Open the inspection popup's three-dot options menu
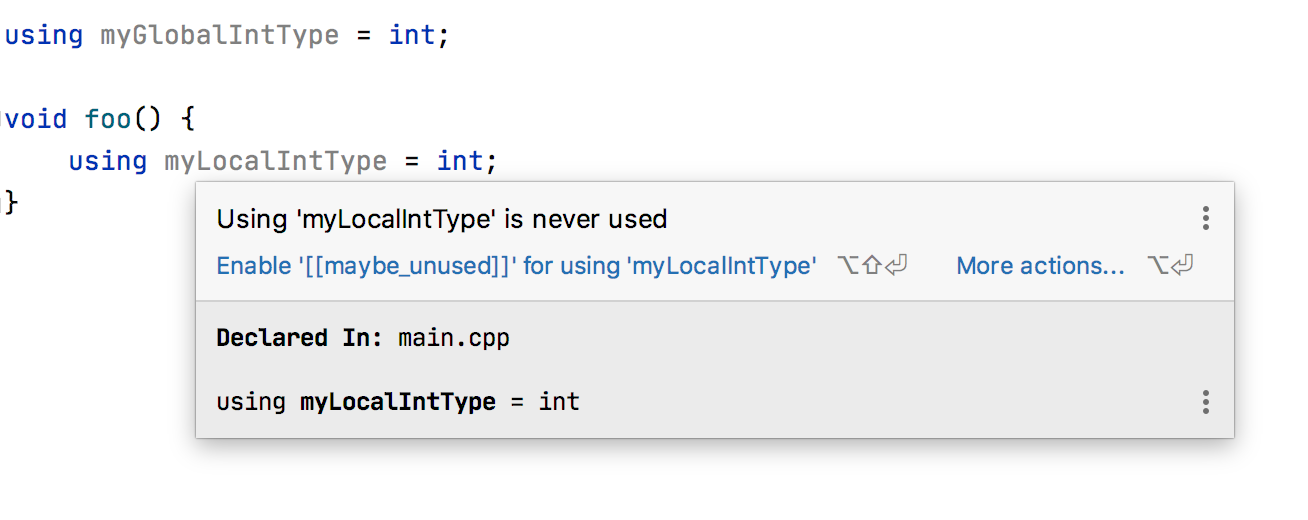Viewport: 1308px width, 520px height. (x=1206, y=218)
